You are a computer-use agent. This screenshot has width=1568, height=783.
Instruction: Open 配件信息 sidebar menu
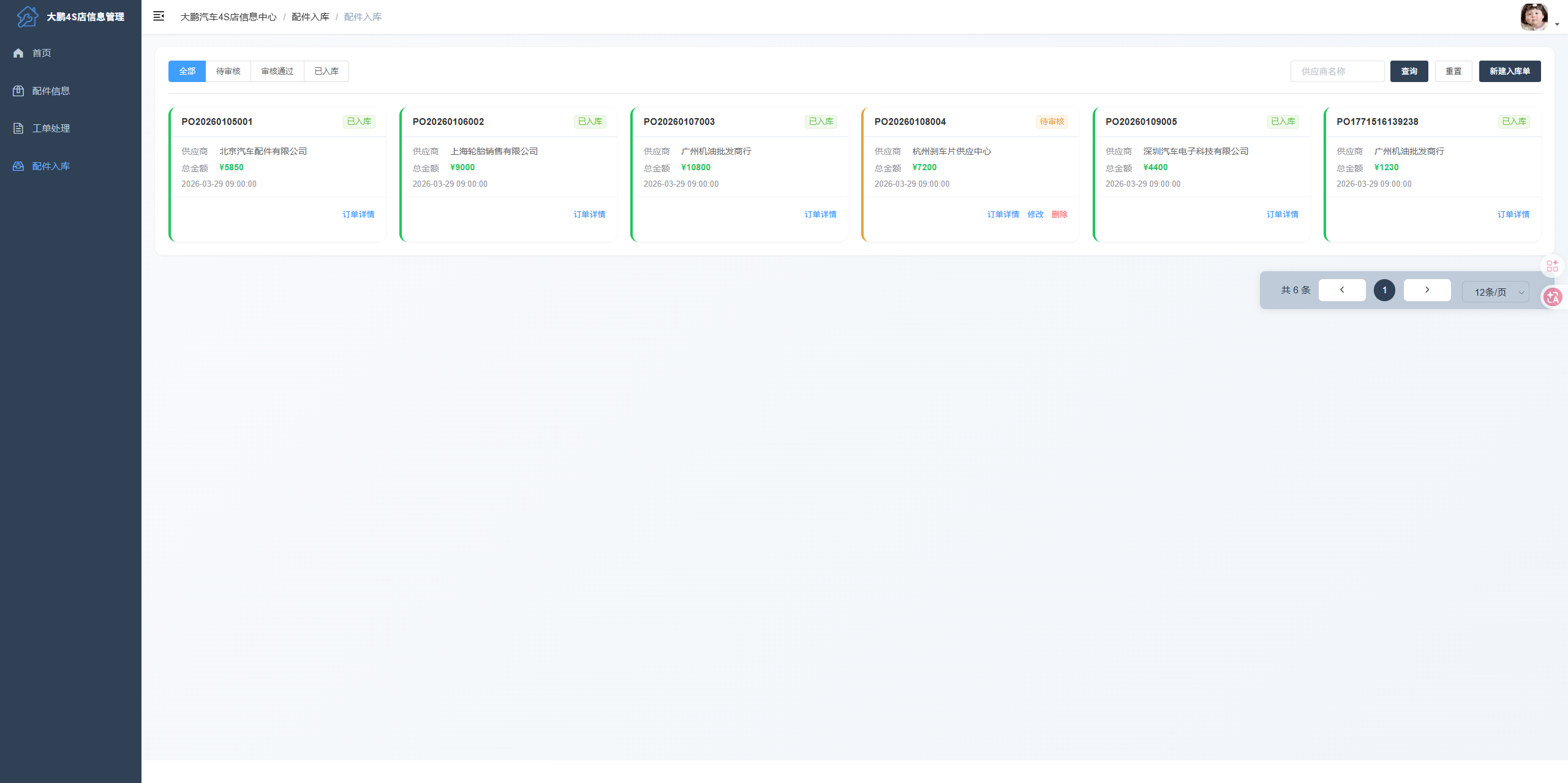[70, 91]
